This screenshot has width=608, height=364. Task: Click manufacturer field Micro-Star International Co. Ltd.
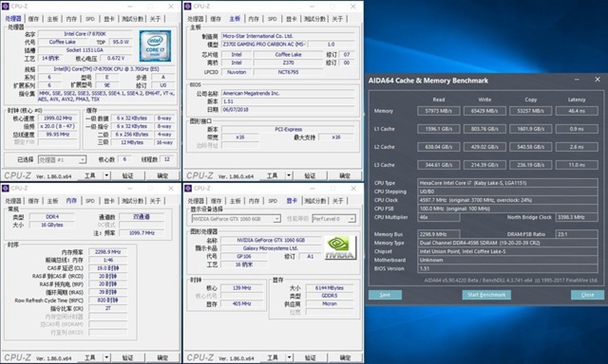click(288, 36)
